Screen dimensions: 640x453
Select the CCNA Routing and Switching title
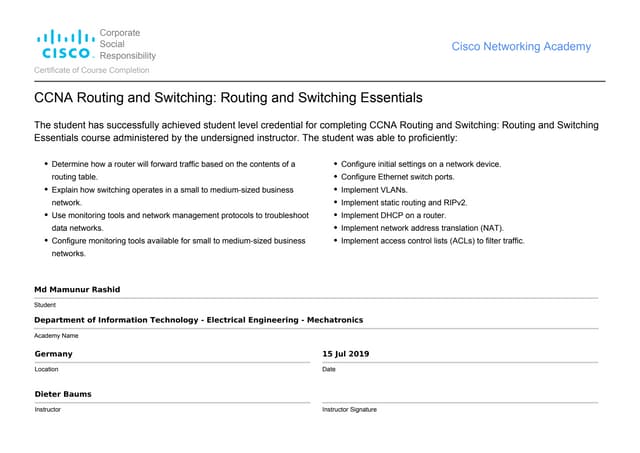pos(229,98)
